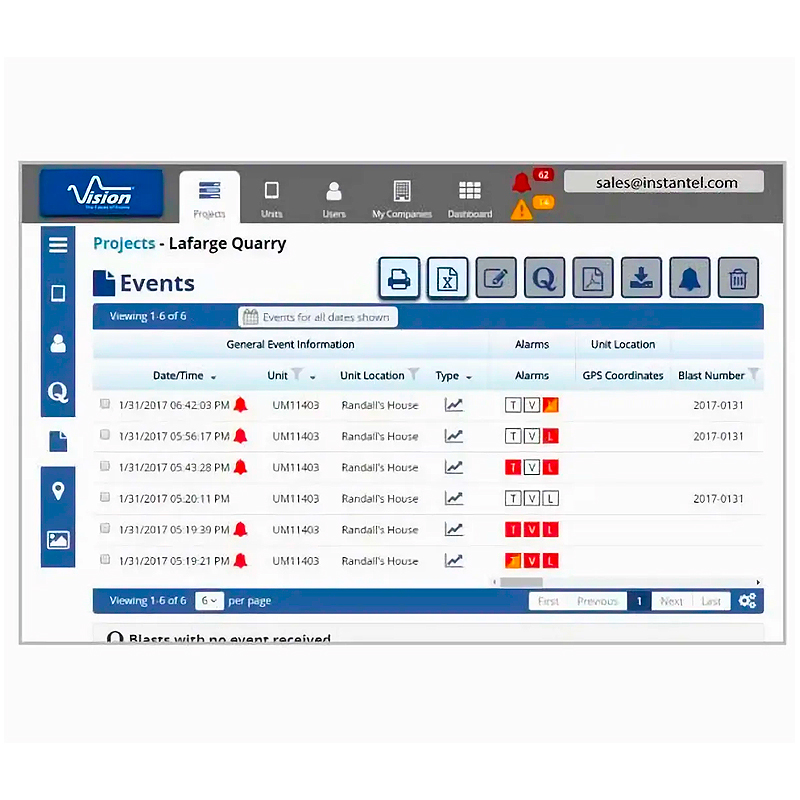Check the 06:42:03 PM event checkbox

tap(105, 404)
